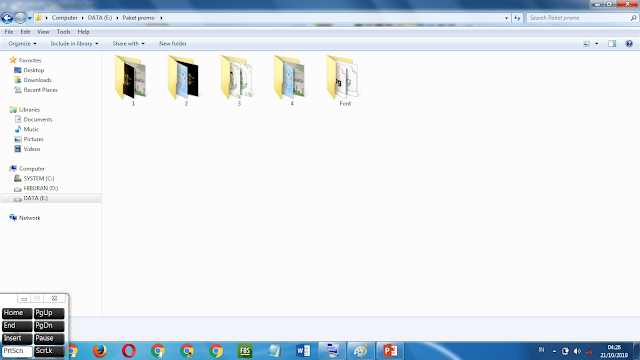Select the Font folder
Viewport: 640px width, 360px height.
pyautogui.click(x=344, y=80)
